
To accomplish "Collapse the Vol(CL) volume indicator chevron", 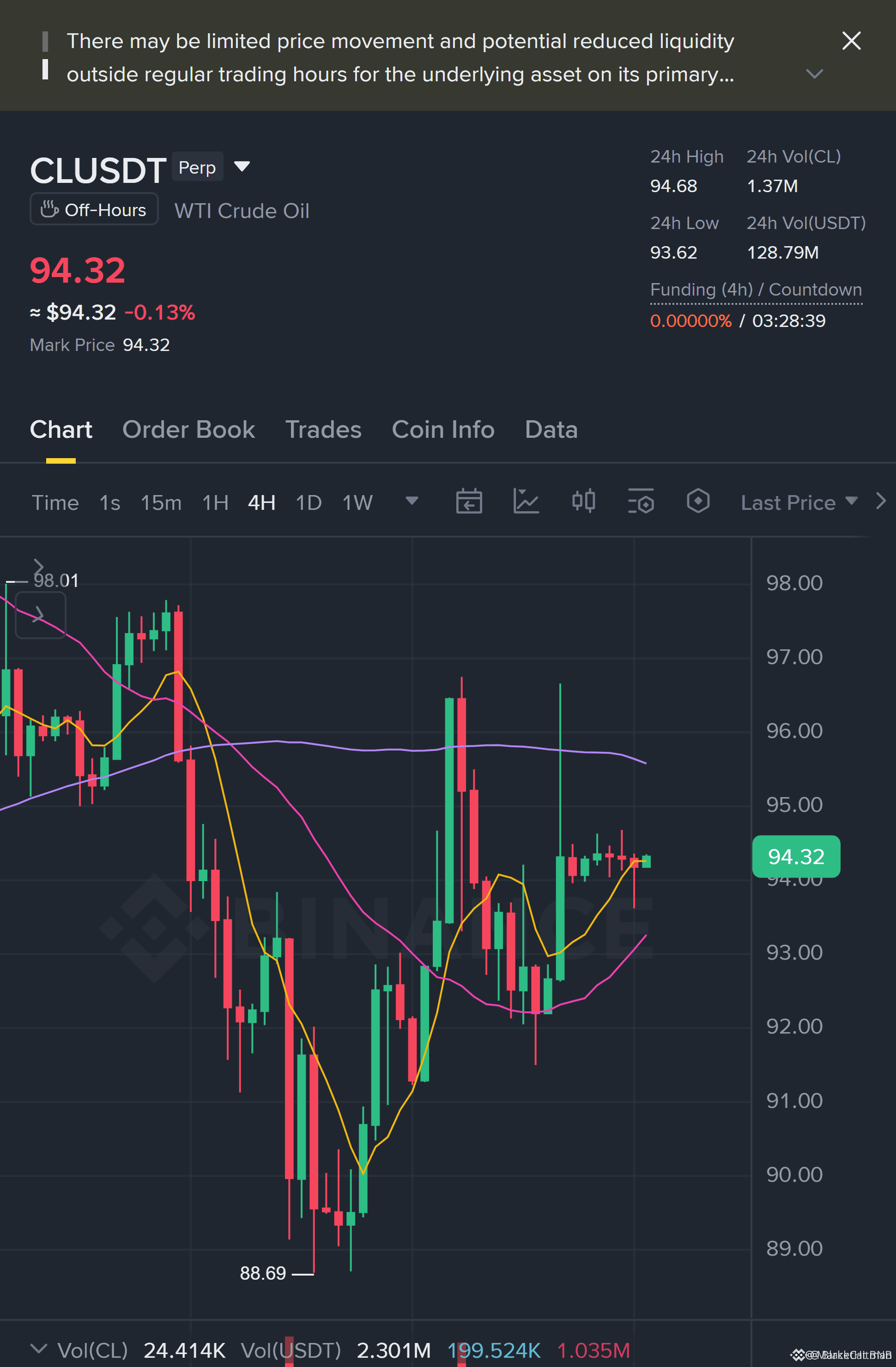I will pyautogui.click(x=38, y=1348).
